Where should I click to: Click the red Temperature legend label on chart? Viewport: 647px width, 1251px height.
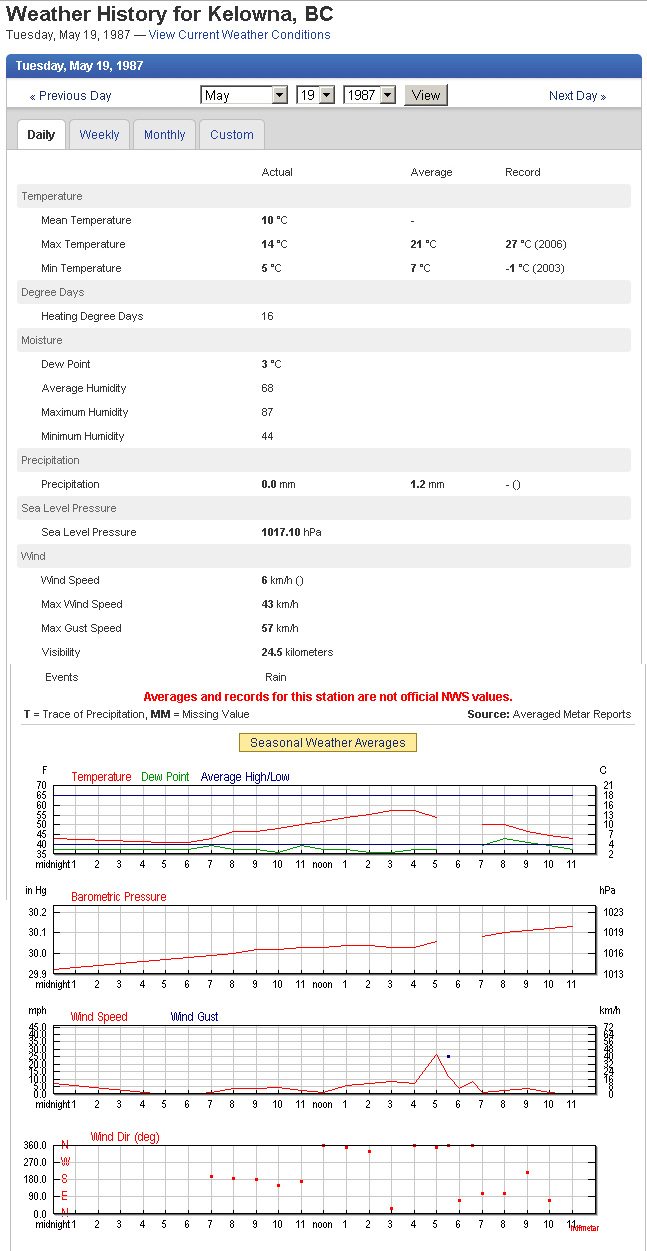[x=101, y=777]
